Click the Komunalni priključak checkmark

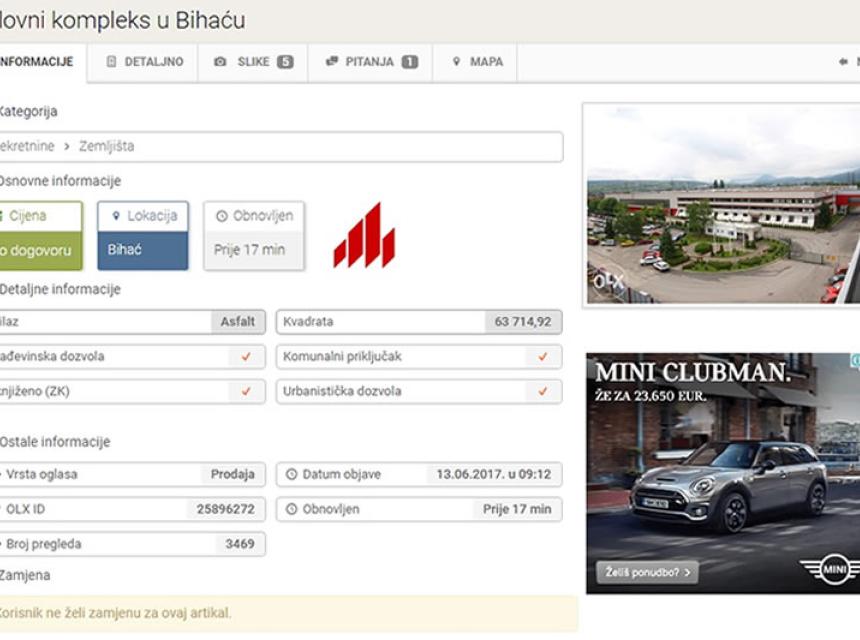543,357
